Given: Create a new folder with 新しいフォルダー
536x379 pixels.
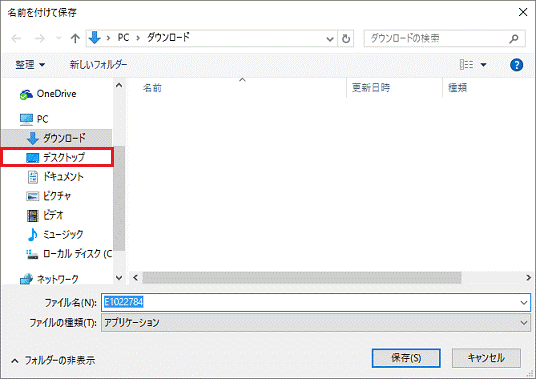Looking at the screenshot, I should click(98, 64).
